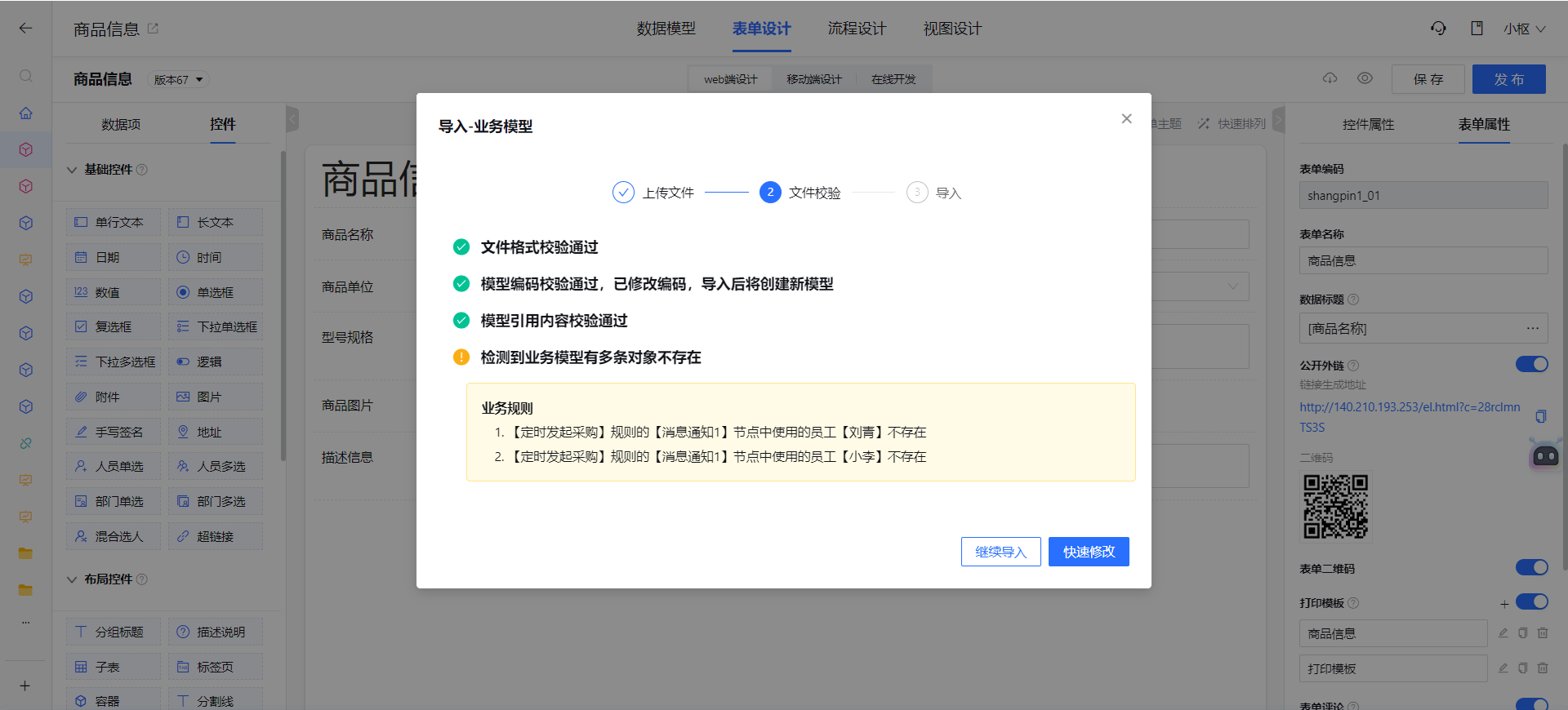Open the public link URL
The image size is (1568, 710).
coord(1410,417)
